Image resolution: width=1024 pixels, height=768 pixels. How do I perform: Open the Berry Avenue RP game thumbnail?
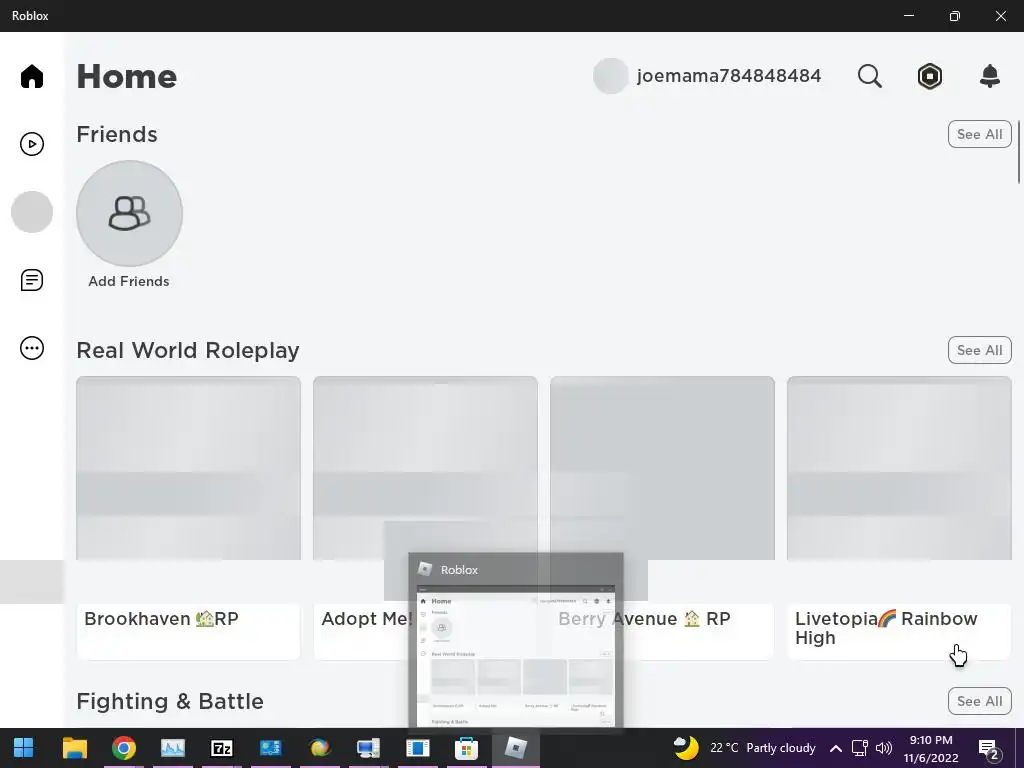coord(662,468)
